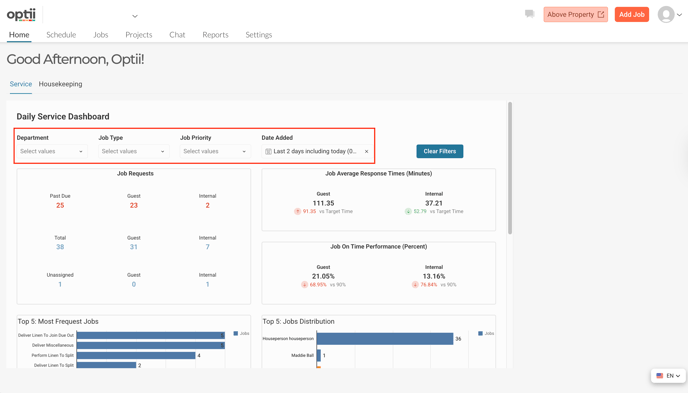Open the property selector chevron beside the logo
The image size is (688, 393).
pyautogui.click(x=135, y=16)
